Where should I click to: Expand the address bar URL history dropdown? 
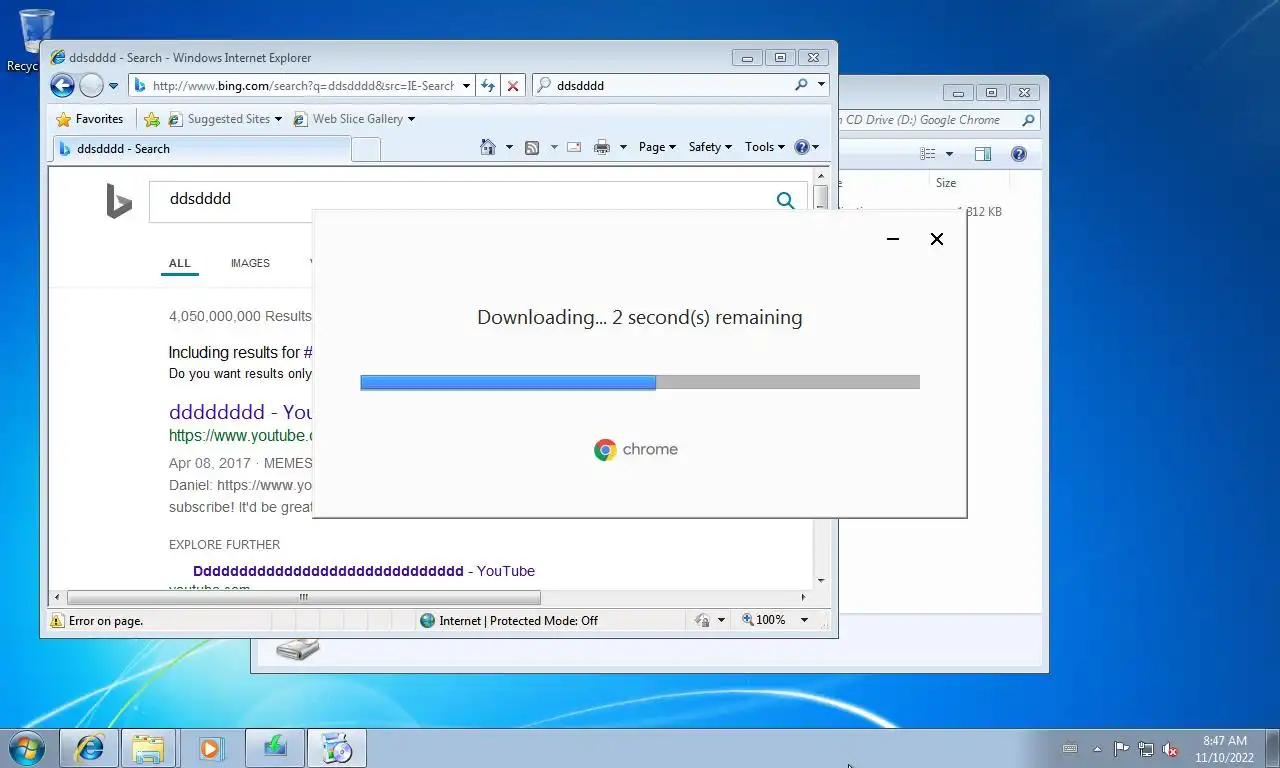465,86
